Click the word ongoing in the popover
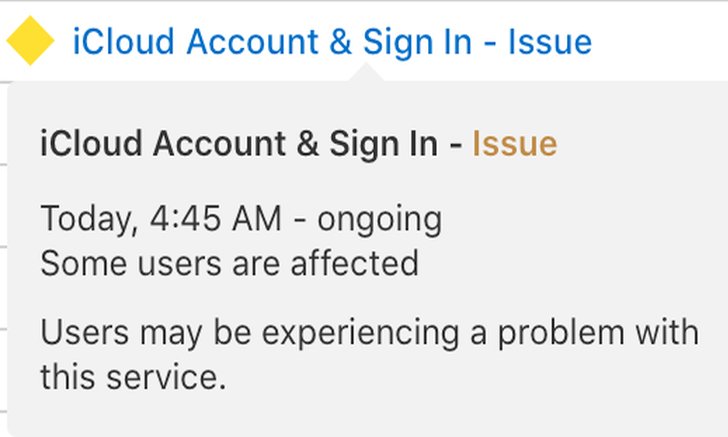This screenshot has height=437, width=728. point(379,222)
